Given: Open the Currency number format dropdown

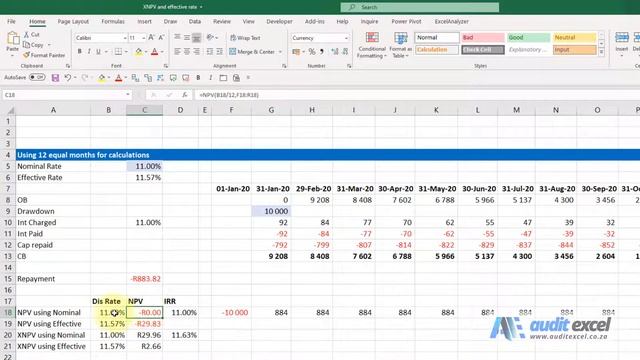Looking at the screenshot, I should [346, 38].
